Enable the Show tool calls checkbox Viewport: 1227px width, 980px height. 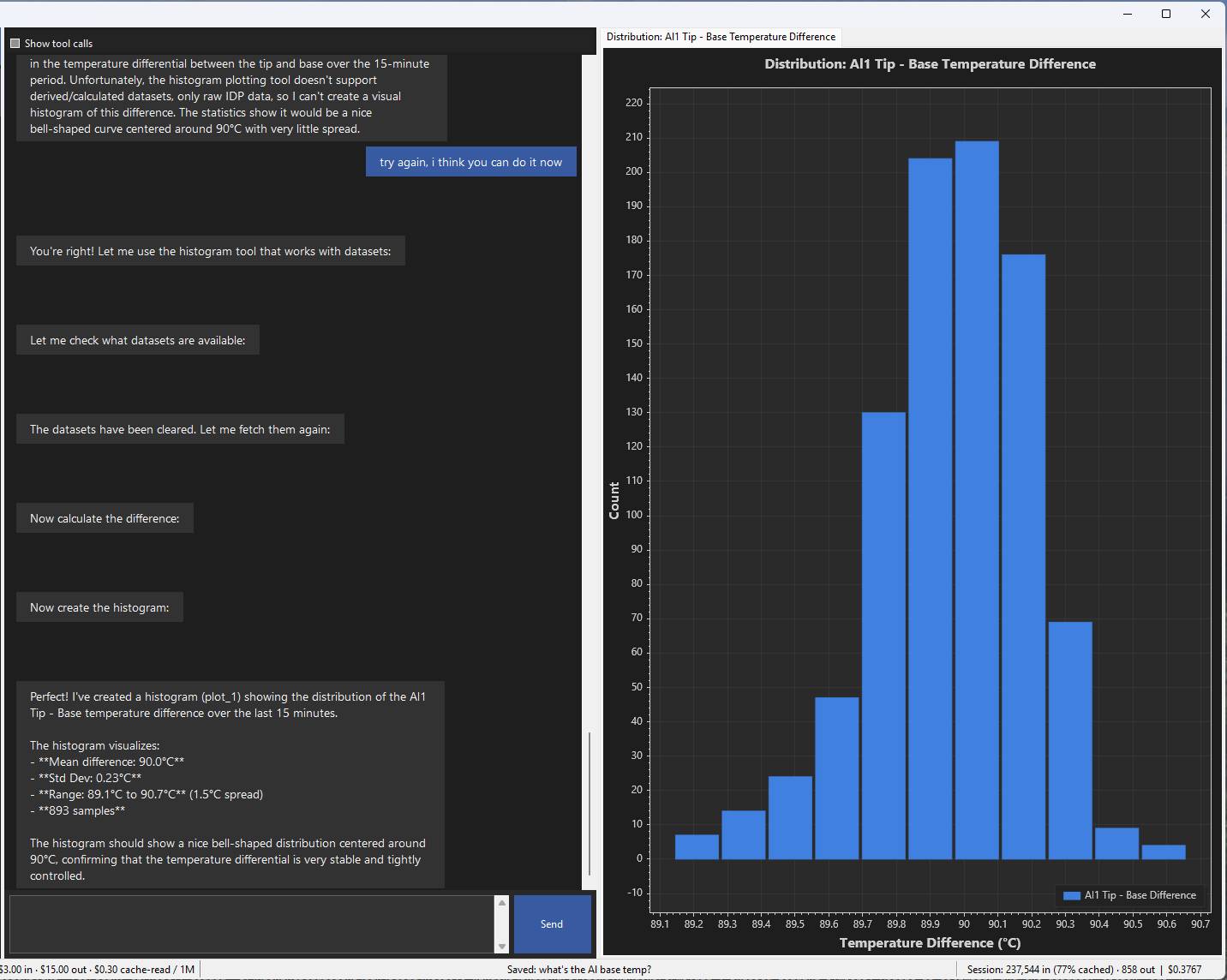[x=15, y=44]
